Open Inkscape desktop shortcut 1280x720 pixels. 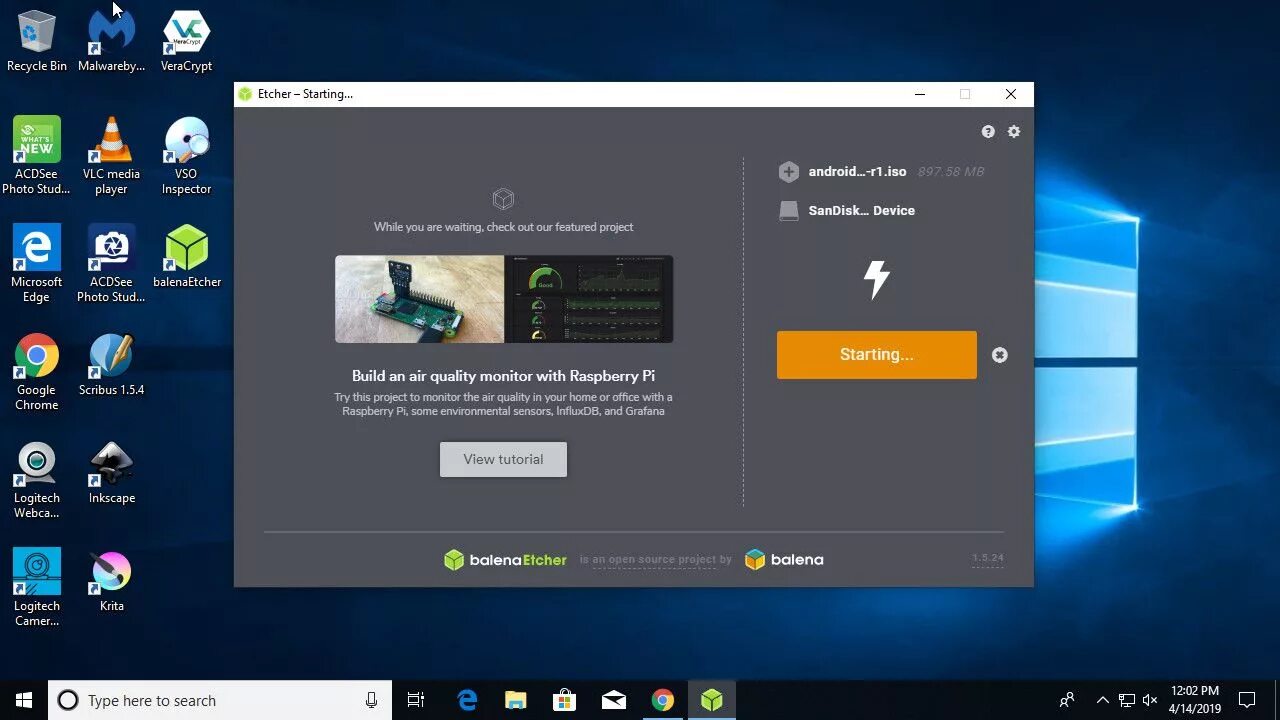112,473
